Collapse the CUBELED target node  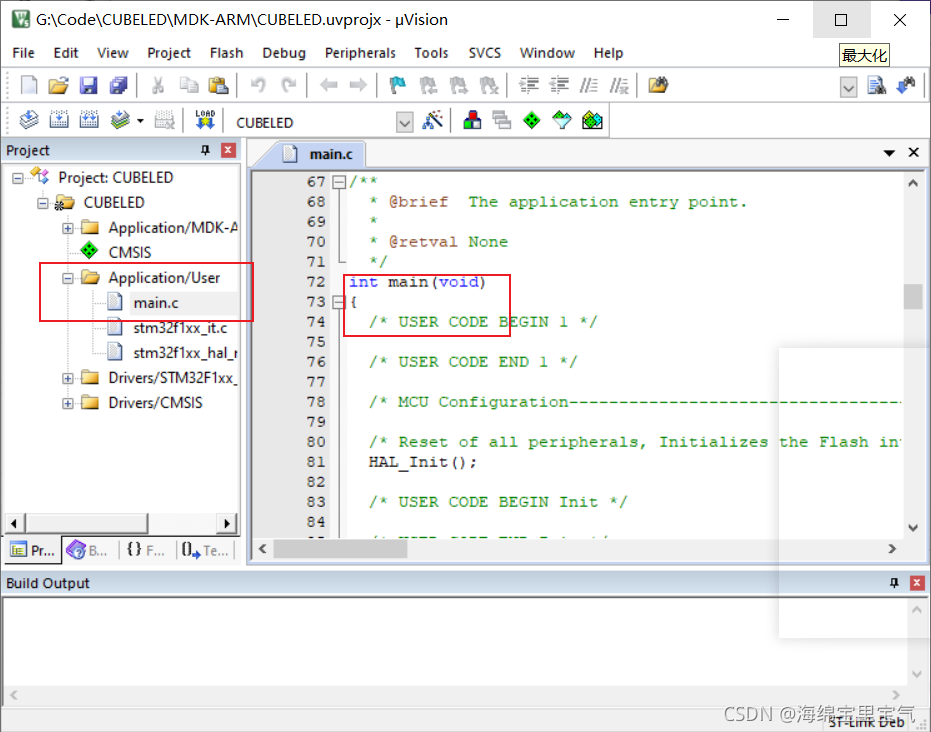coord(43,203)
